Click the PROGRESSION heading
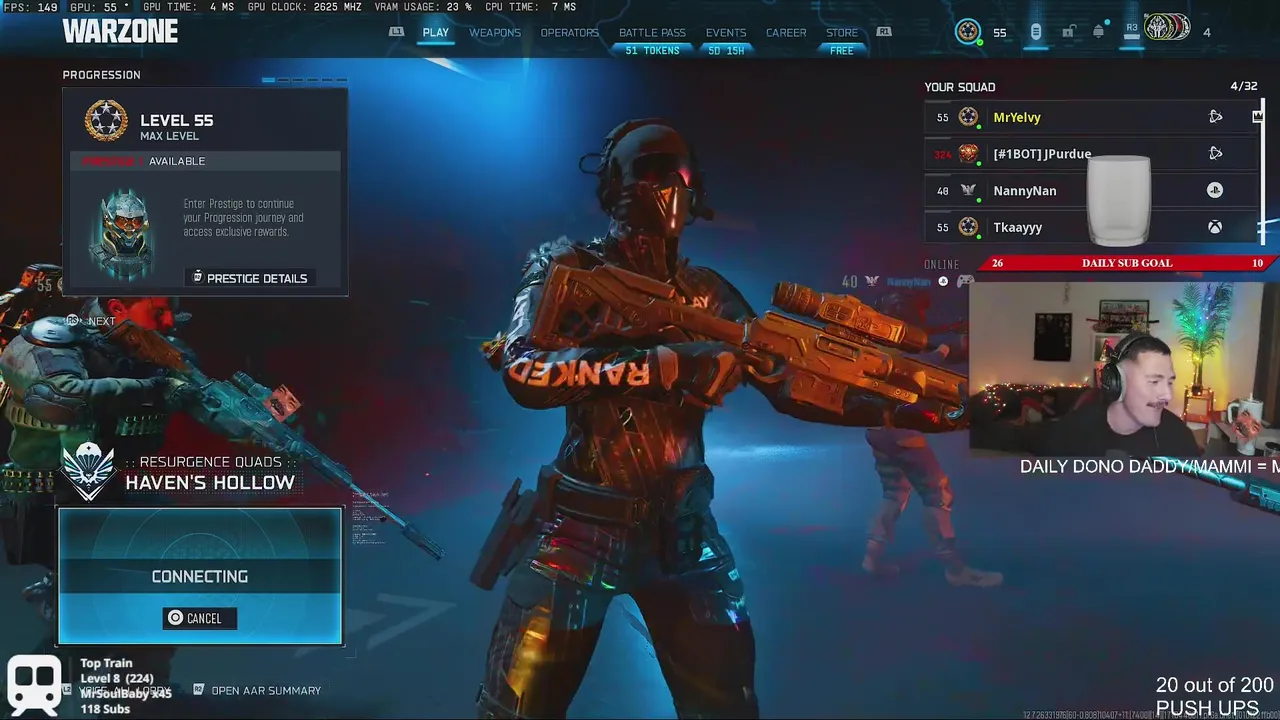Screen dimensions: 1280x720 [101, 75]
